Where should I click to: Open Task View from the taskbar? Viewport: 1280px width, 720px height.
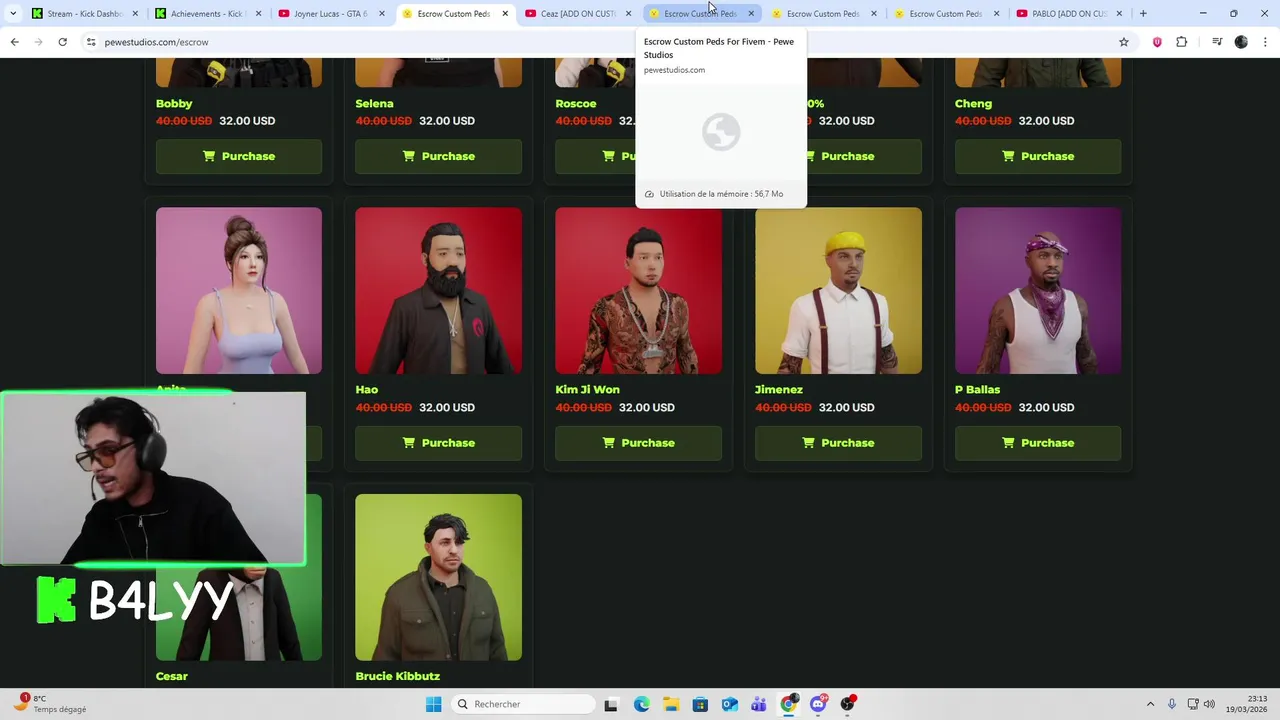[x=611, y=704]
